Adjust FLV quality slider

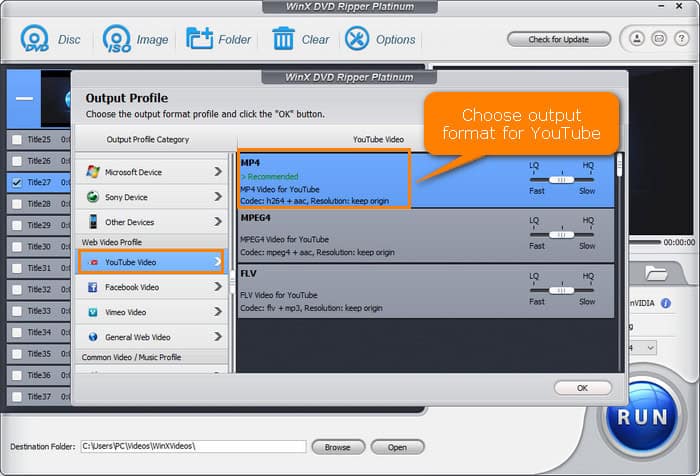[562, 290]
